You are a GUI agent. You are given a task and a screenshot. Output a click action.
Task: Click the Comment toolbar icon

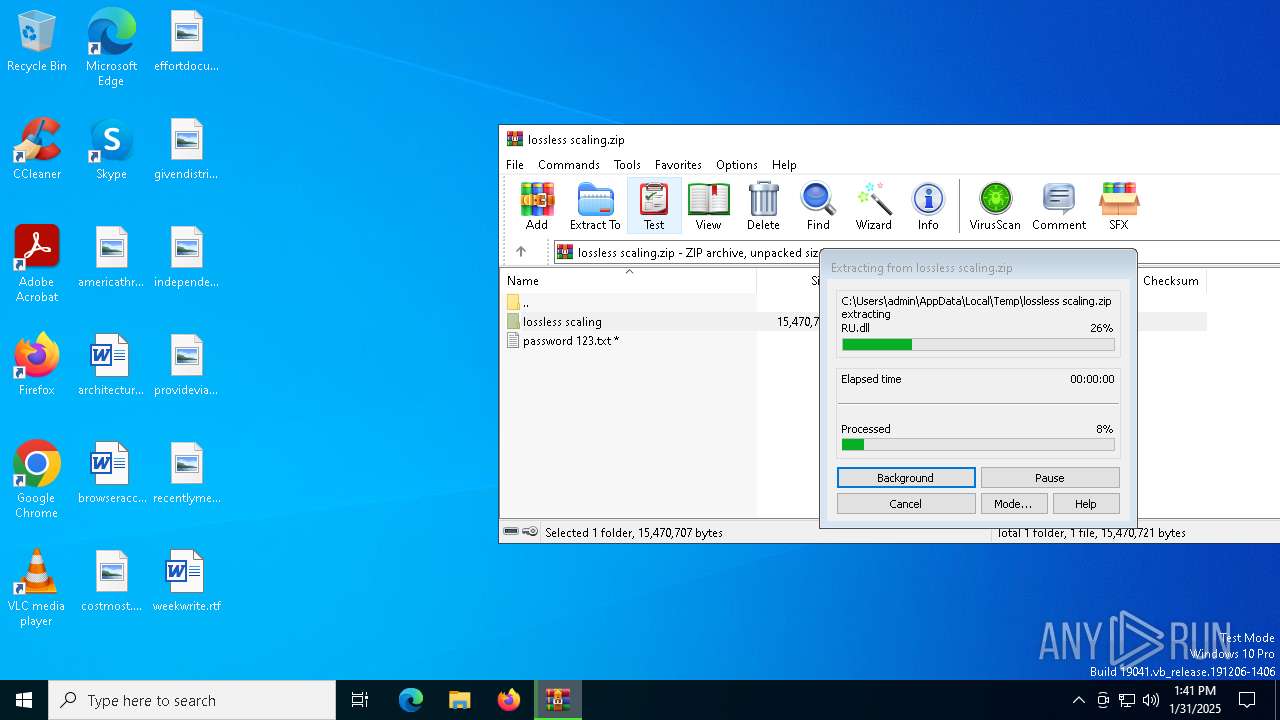[x=1059, y=206]
